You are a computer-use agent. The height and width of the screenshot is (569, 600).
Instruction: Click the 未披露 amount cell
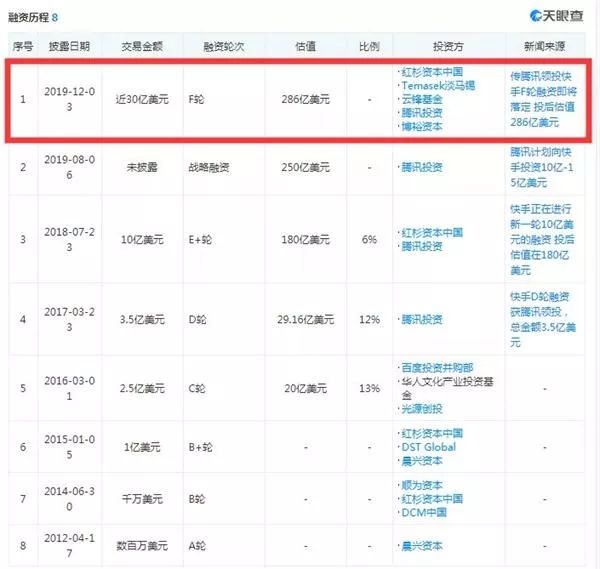tap(142, 167)
